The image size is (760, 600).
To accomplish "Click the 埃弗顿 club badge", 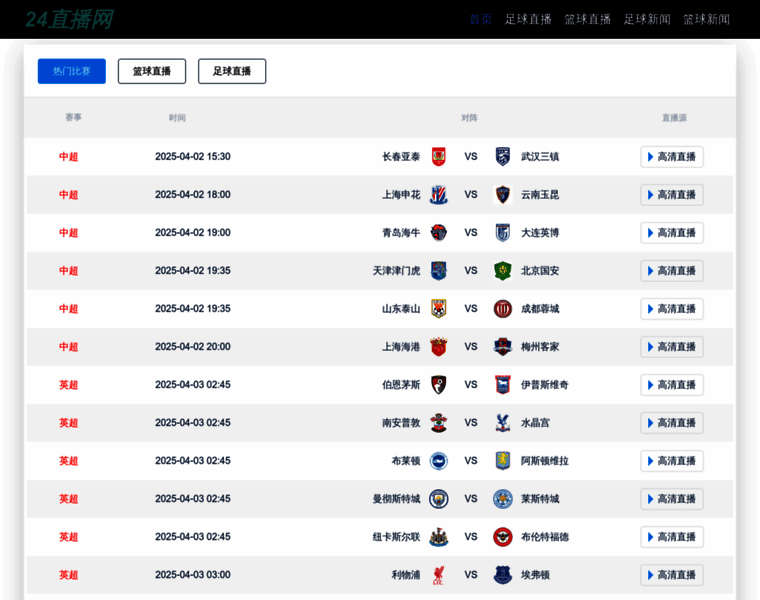I will [503, 575].
